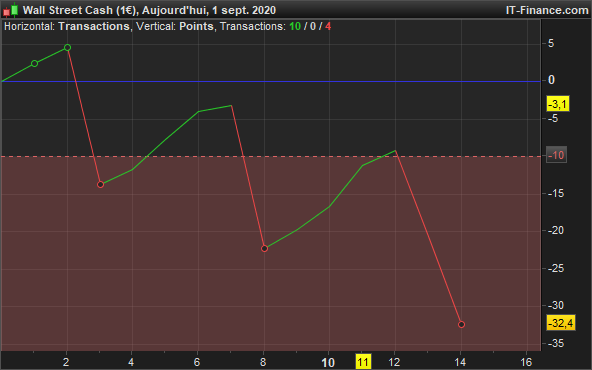
Task: Click the yellow -3,1 value label
Action: pos(558,103)
